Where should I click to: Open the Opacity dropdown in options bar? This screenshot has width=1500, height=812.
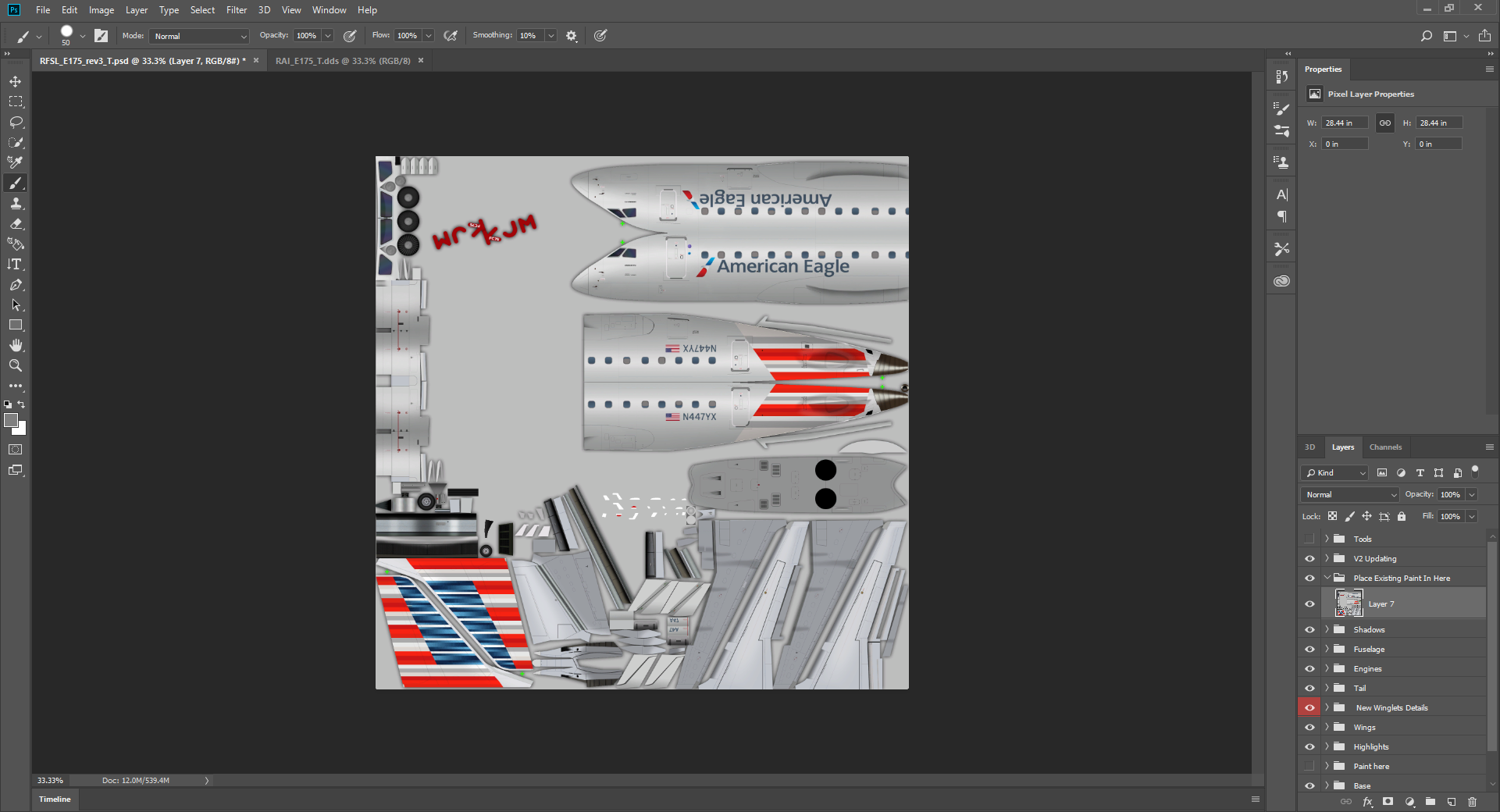click(x=328, y=36)
